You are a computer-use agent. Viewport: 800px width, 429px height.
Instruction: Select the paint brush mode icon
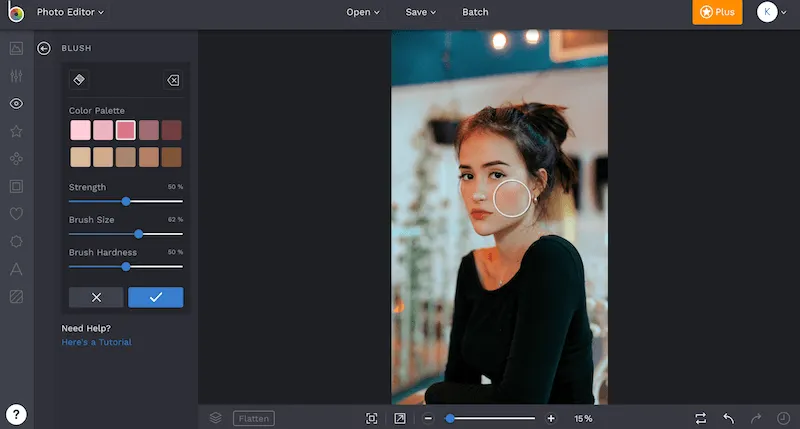click(x=80, y=80)
